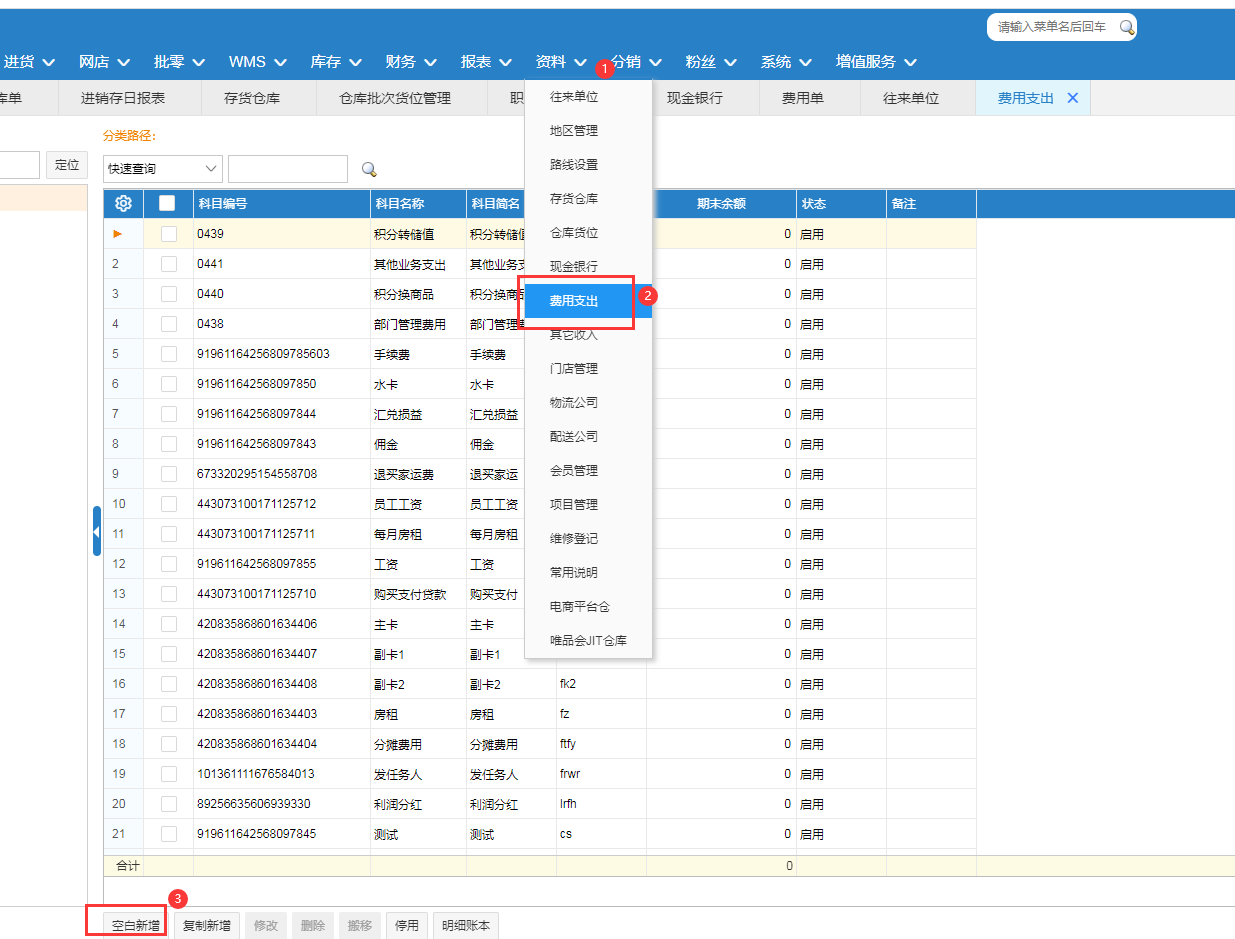Collapse the left panel with blue arrow handle

[96, 531]
